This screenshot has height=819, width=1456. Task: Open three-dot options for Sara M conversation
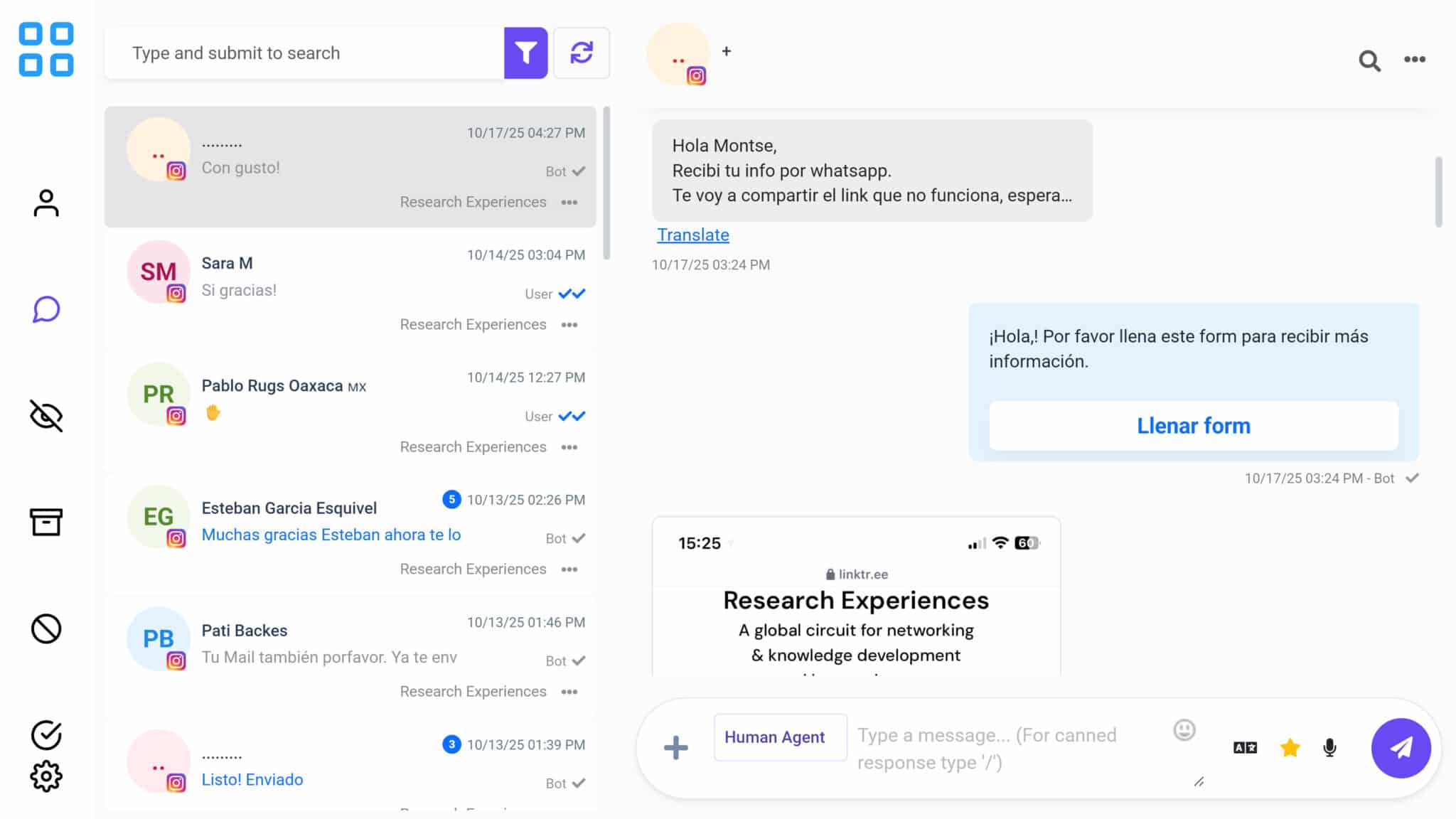point(569,325)
